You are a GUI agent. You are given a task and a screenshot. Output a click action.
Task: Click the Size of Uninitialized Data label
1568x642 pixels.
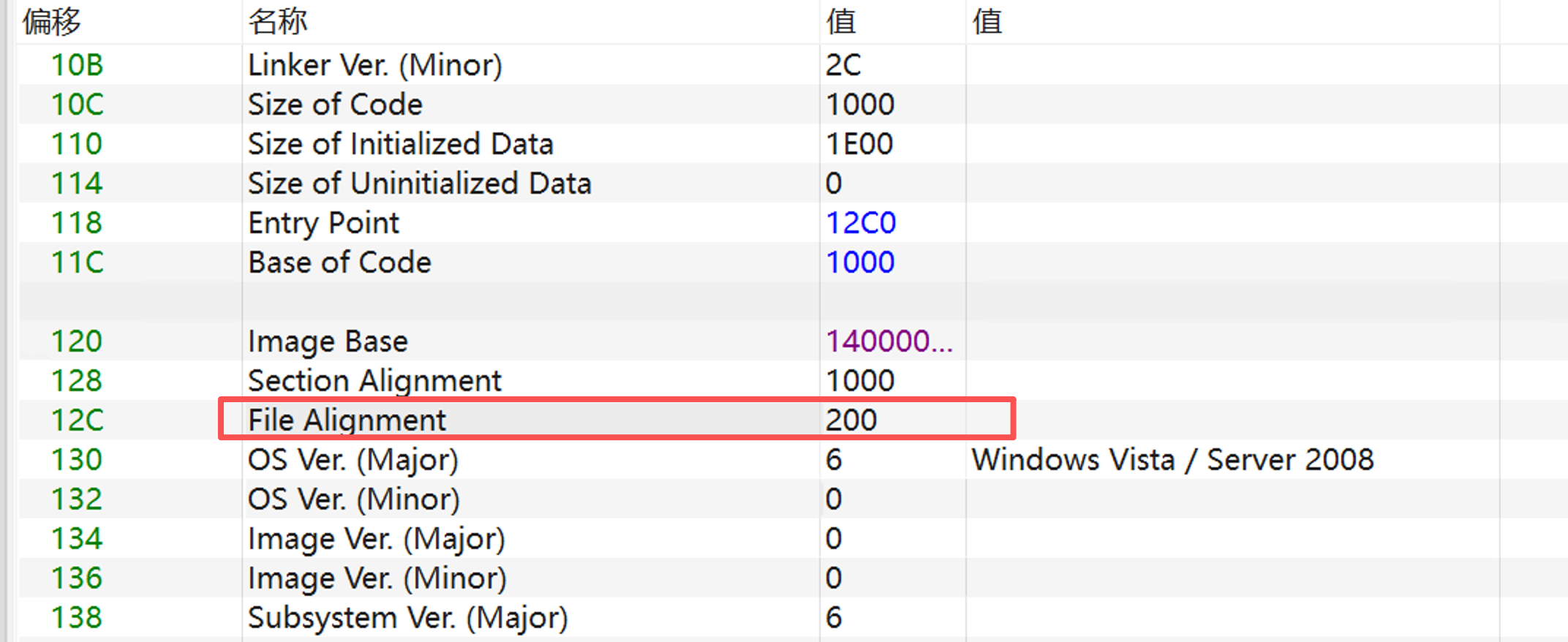tap(419, 184)
